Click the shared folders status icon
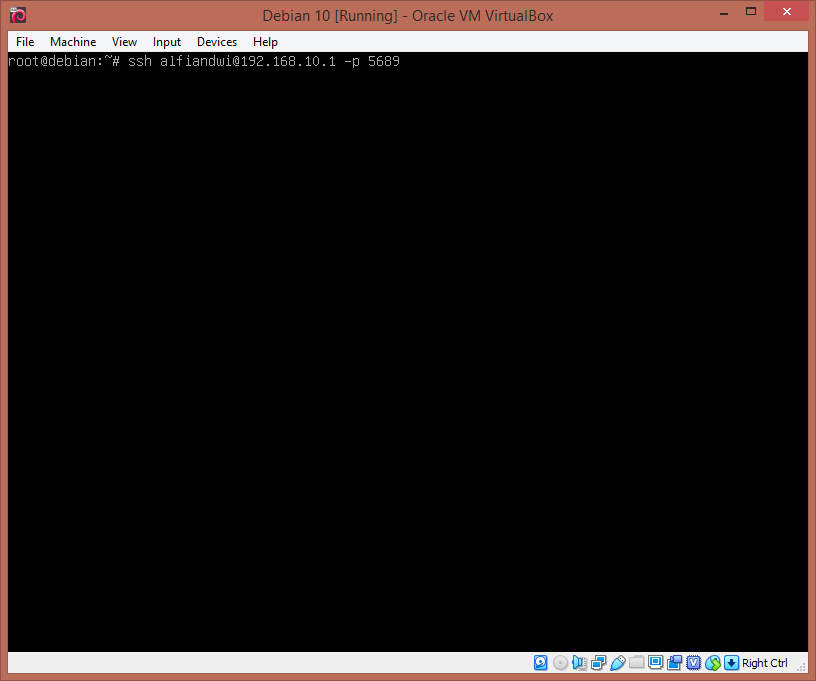Screen dimensions: 816x681 (x=636, y=663)
